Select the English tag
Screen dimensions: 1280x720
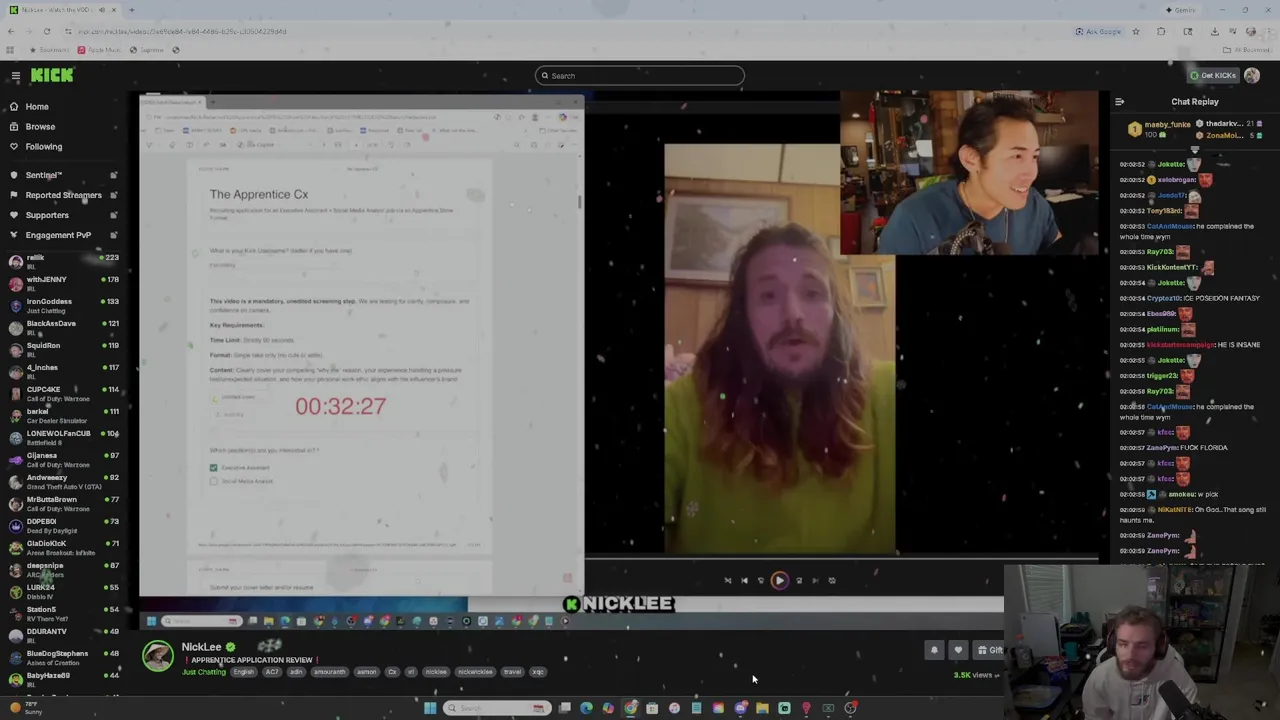pyautogui.click(x=244, y=672)
